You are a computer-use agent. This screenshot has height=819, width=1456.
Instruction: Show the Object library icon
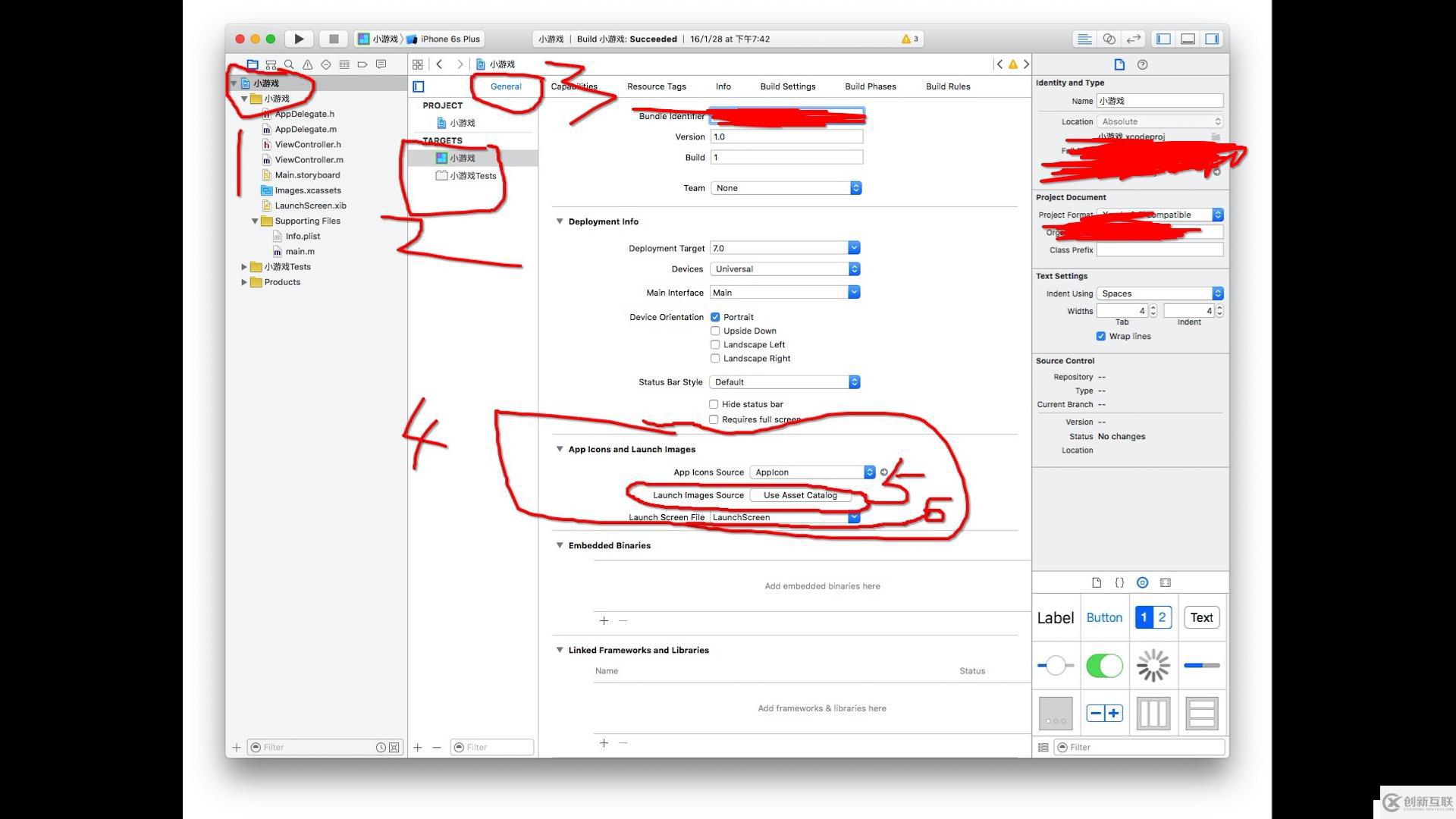pyautogui.click(x=1142, y=582)
